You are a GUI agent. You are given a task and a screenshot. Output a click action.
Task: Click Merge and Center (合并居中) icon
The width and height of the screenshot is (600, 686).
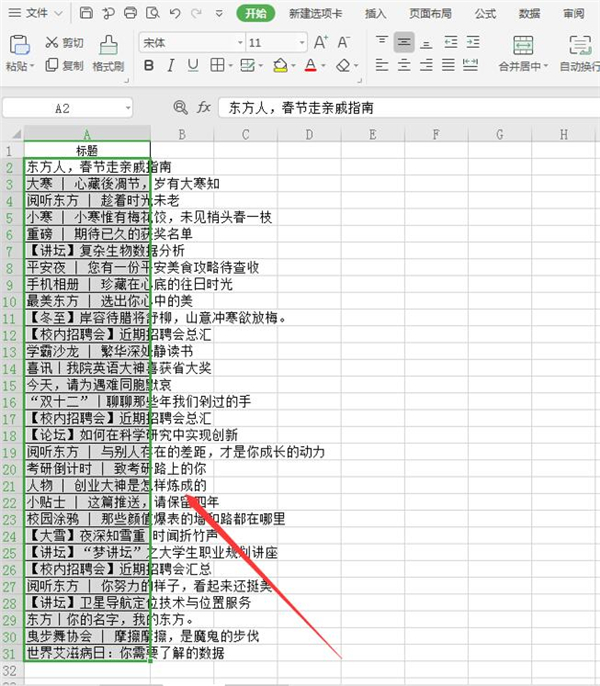(x=523, y=45)
